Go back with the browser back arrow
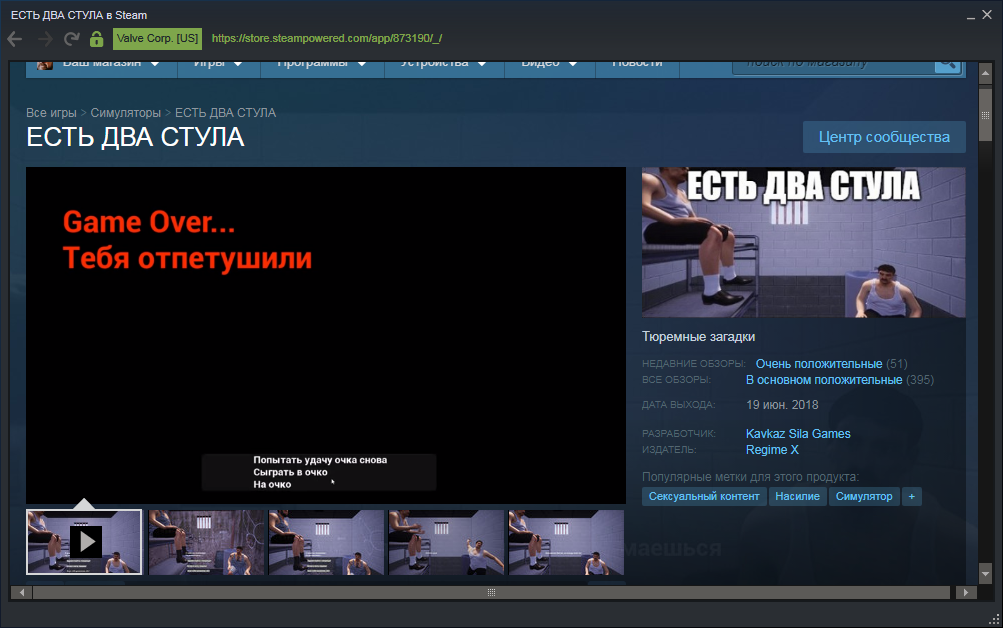Viewport: 1003px width, 628px height. pos(15,39)
